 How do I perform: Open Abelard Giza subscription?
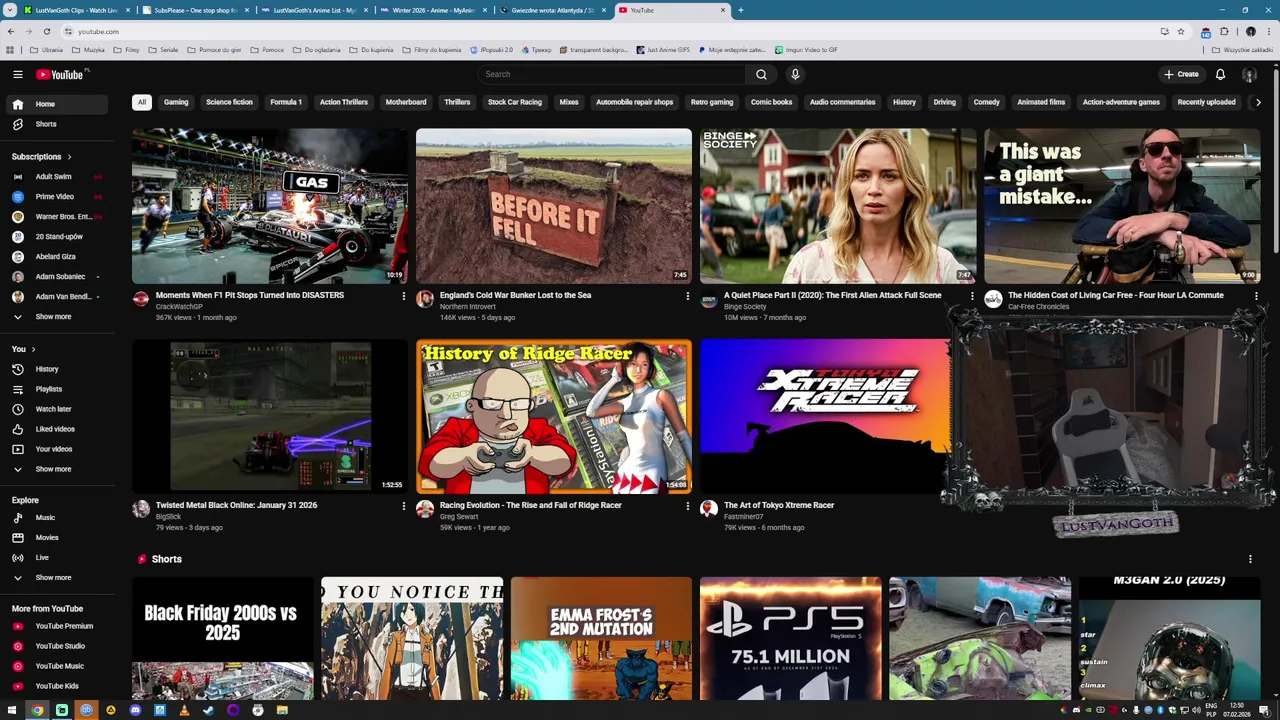click(x=58, y=257)
